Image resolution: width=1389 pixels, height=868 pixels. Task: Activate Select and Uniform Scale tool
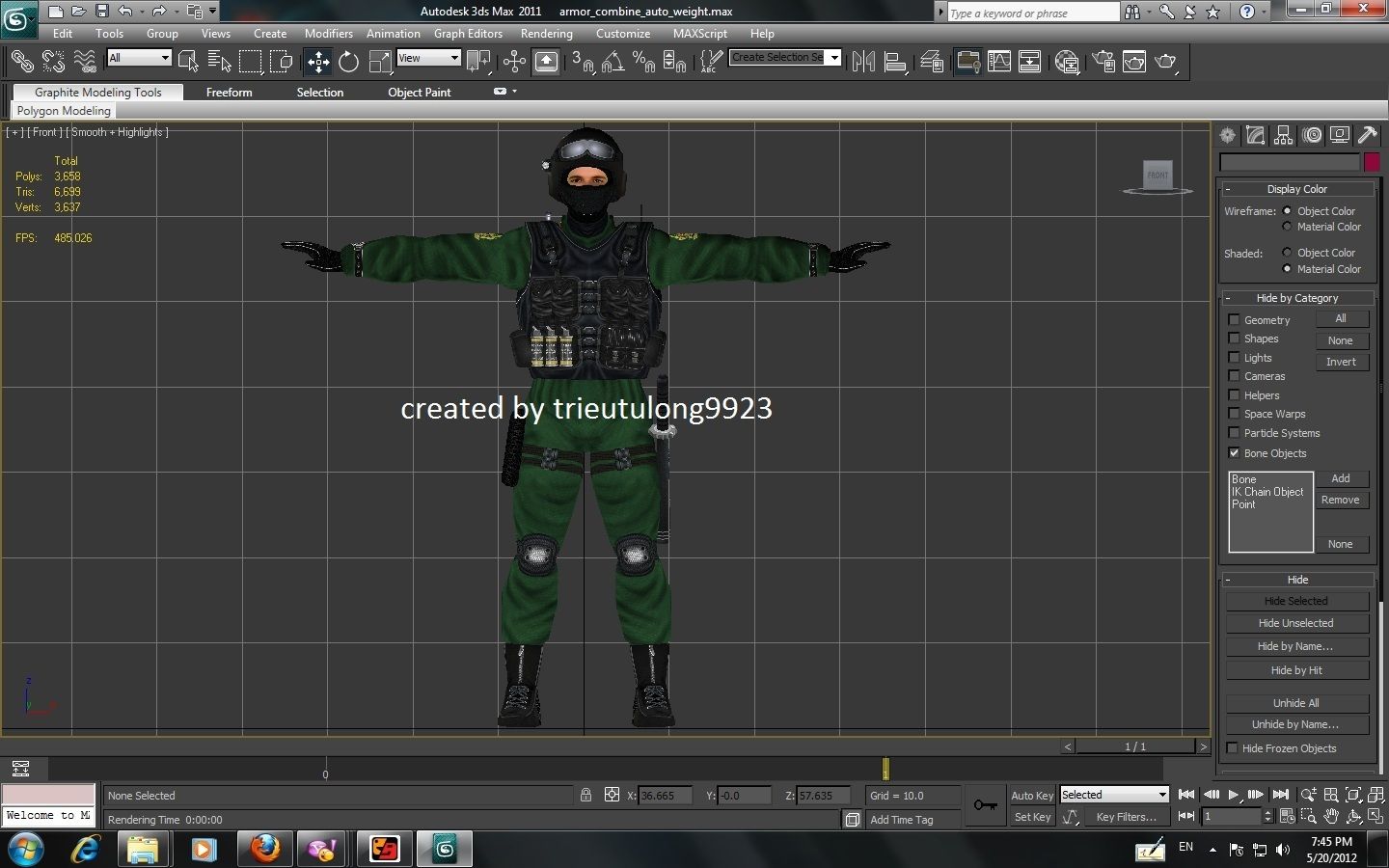(x=380, y=62)
